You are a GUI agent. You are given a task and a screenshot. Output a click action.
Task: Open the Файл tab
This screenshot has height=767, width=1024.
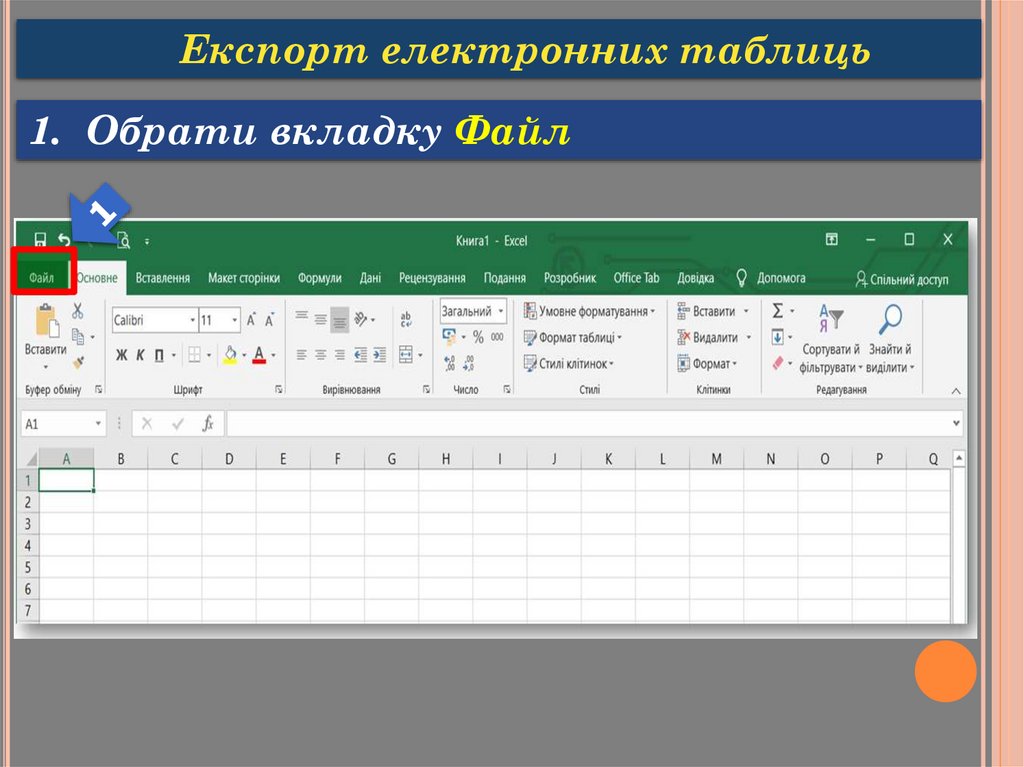41,278
